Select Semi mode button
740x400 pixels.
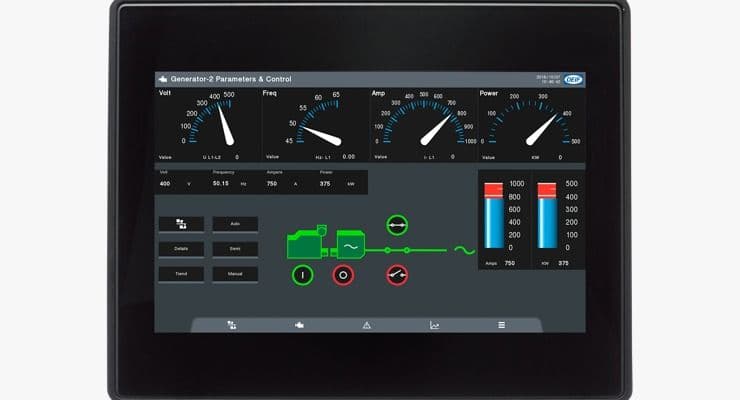tap(235, 249)
